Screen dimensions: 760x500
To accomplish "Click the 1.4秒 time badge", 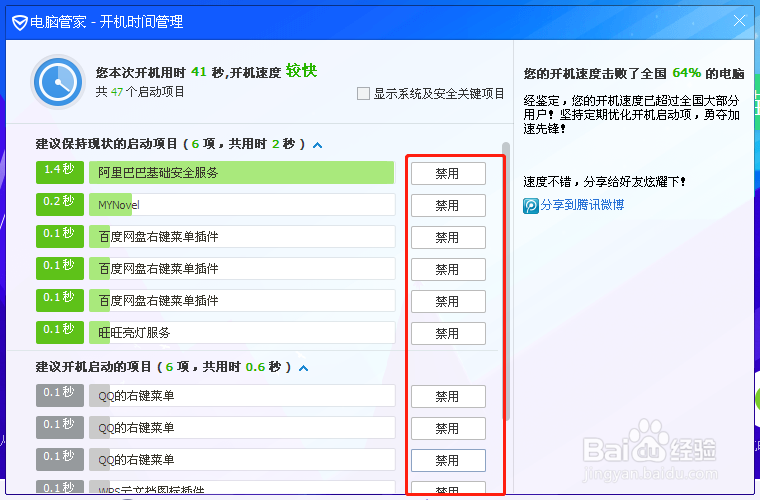I will coord(60,172).
